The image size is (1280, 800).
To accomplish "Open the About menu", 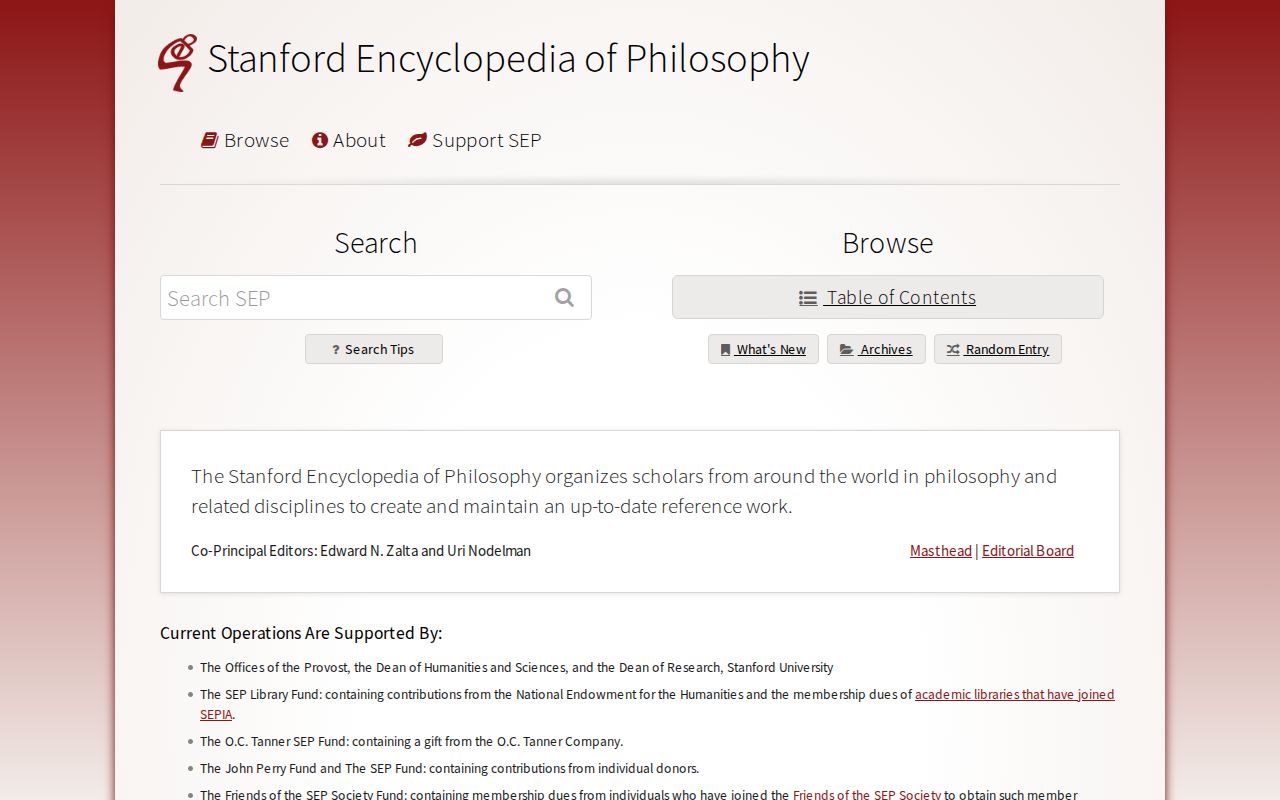I will pyautogui.click(x=359, y=140).
